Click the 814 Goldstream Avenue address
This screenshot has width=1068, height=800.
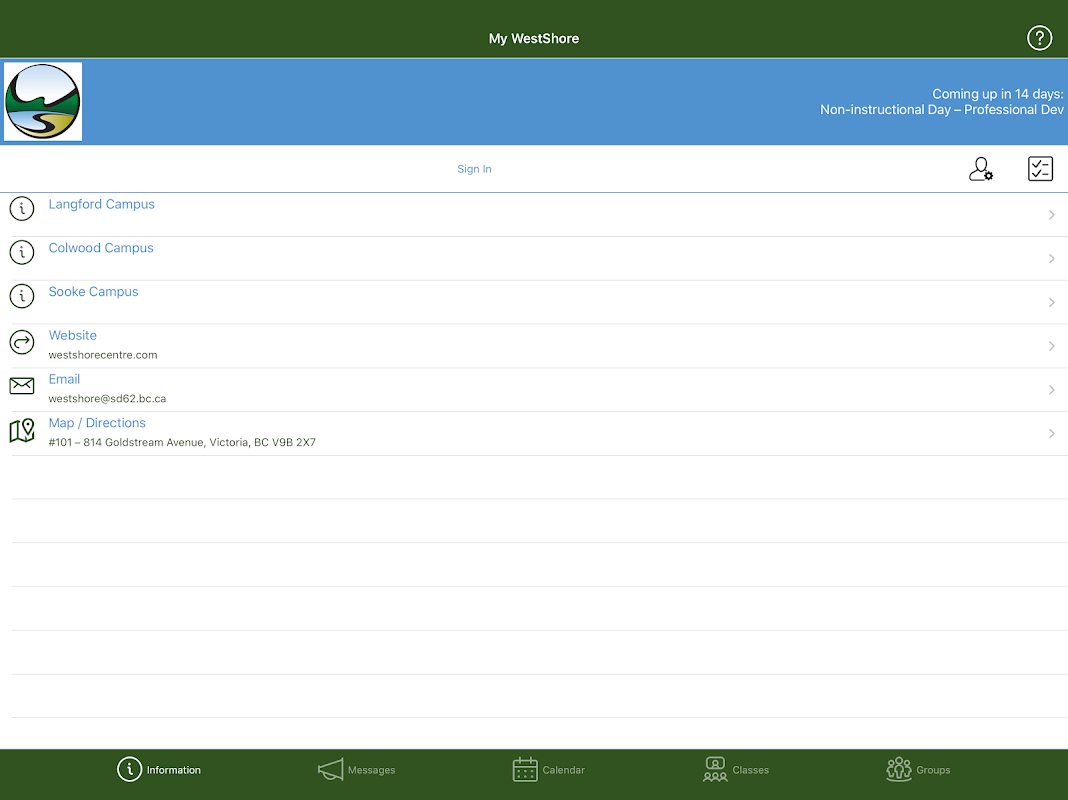click(x=182, y=442)
